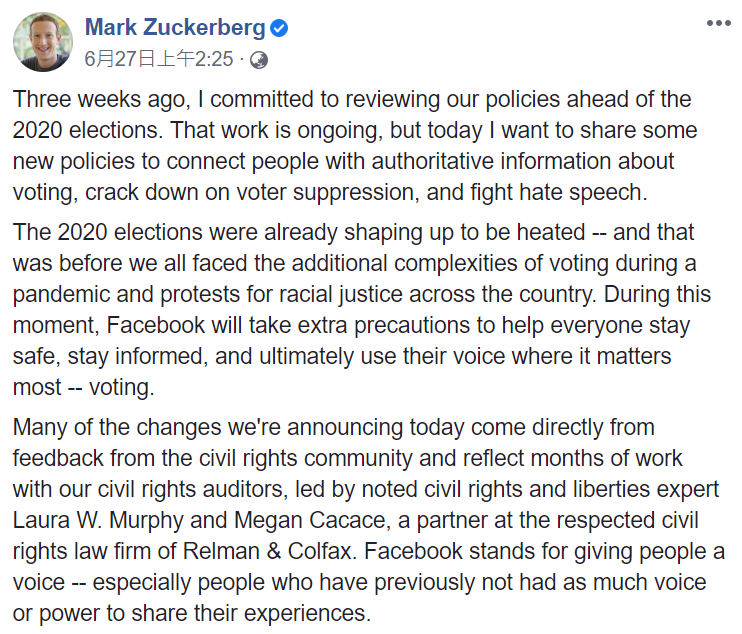
Task: Open the Mark Zuckerberg profile name link
Action: pyautogui.click(x=175, y=27)
